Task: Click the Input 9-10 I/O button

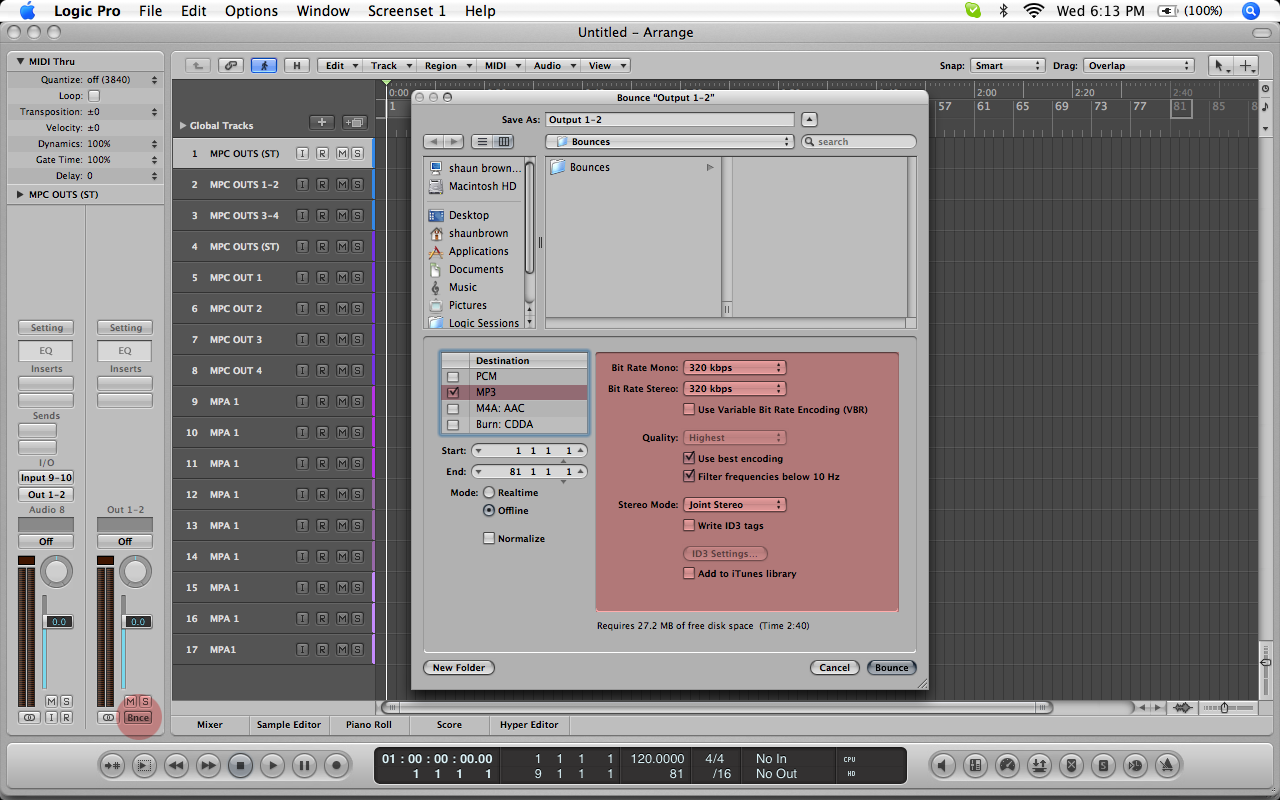Action: tap(46, 478)
